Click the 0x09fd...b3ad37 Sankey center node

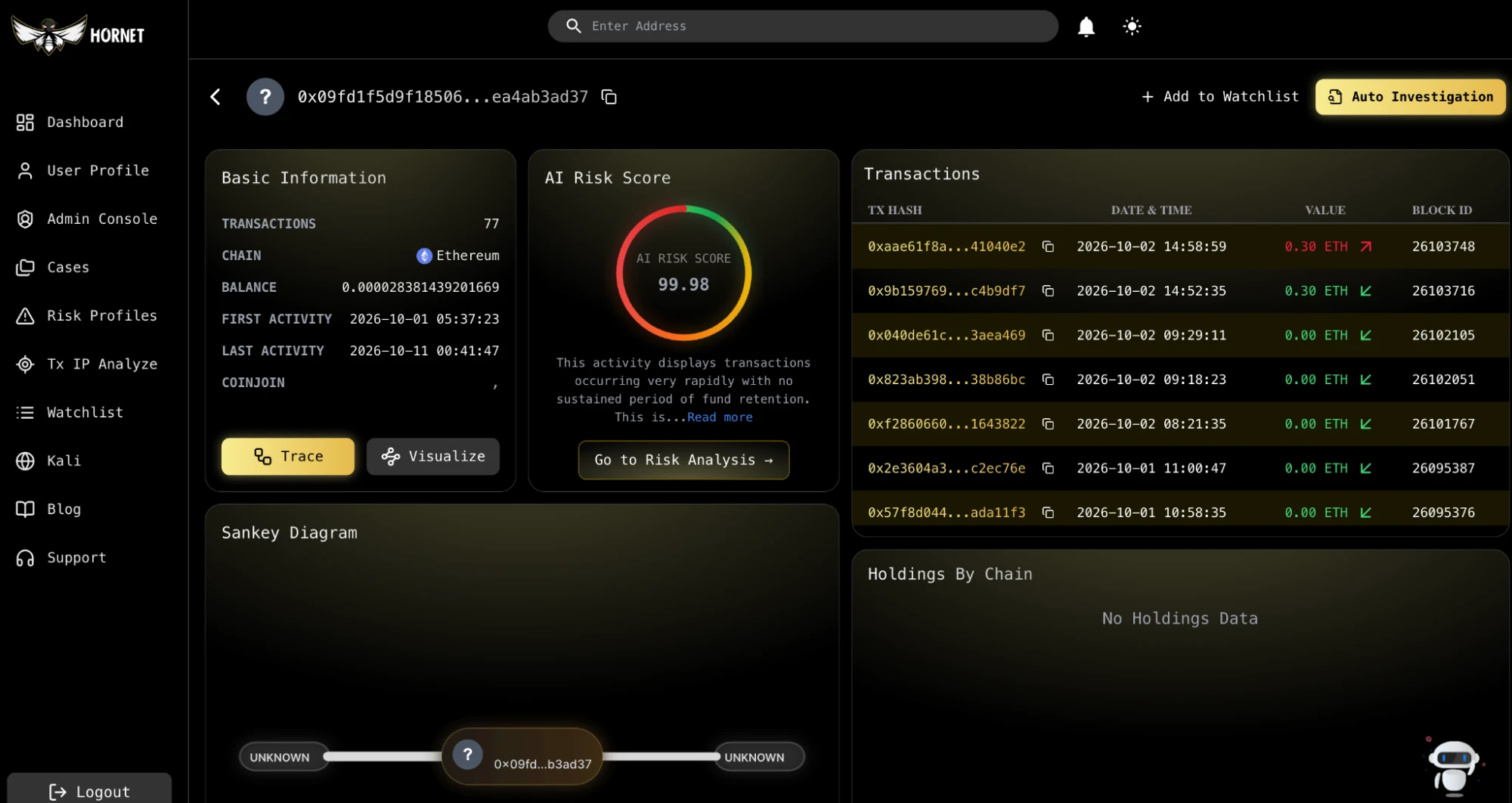point(522,756)
